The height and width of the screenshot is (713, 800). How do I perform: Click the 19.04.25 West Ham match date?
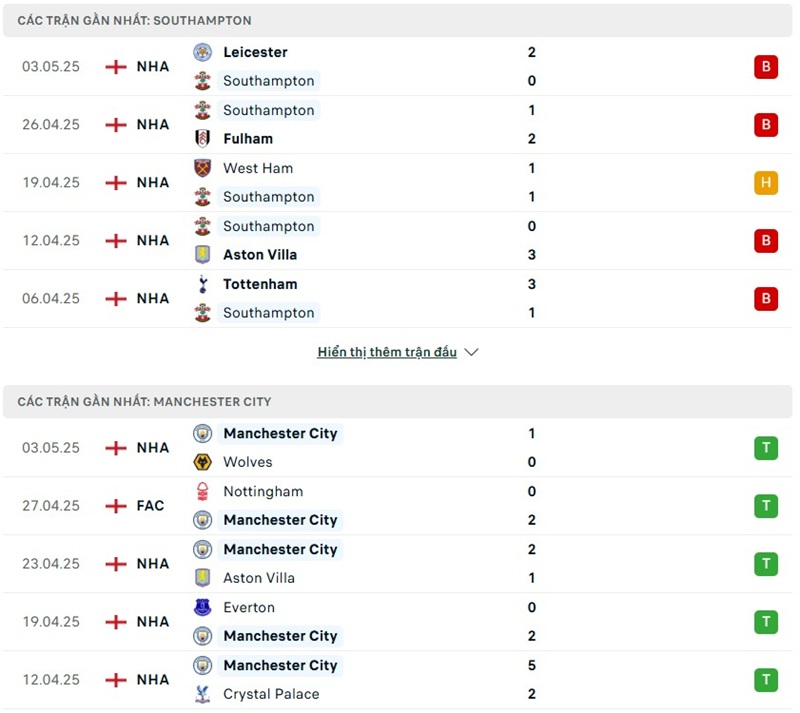51,183
